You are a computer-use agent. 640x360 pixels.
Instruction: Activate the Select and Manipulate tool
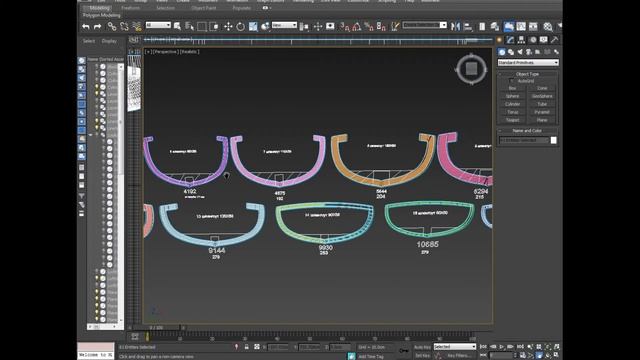click(318, 27)
